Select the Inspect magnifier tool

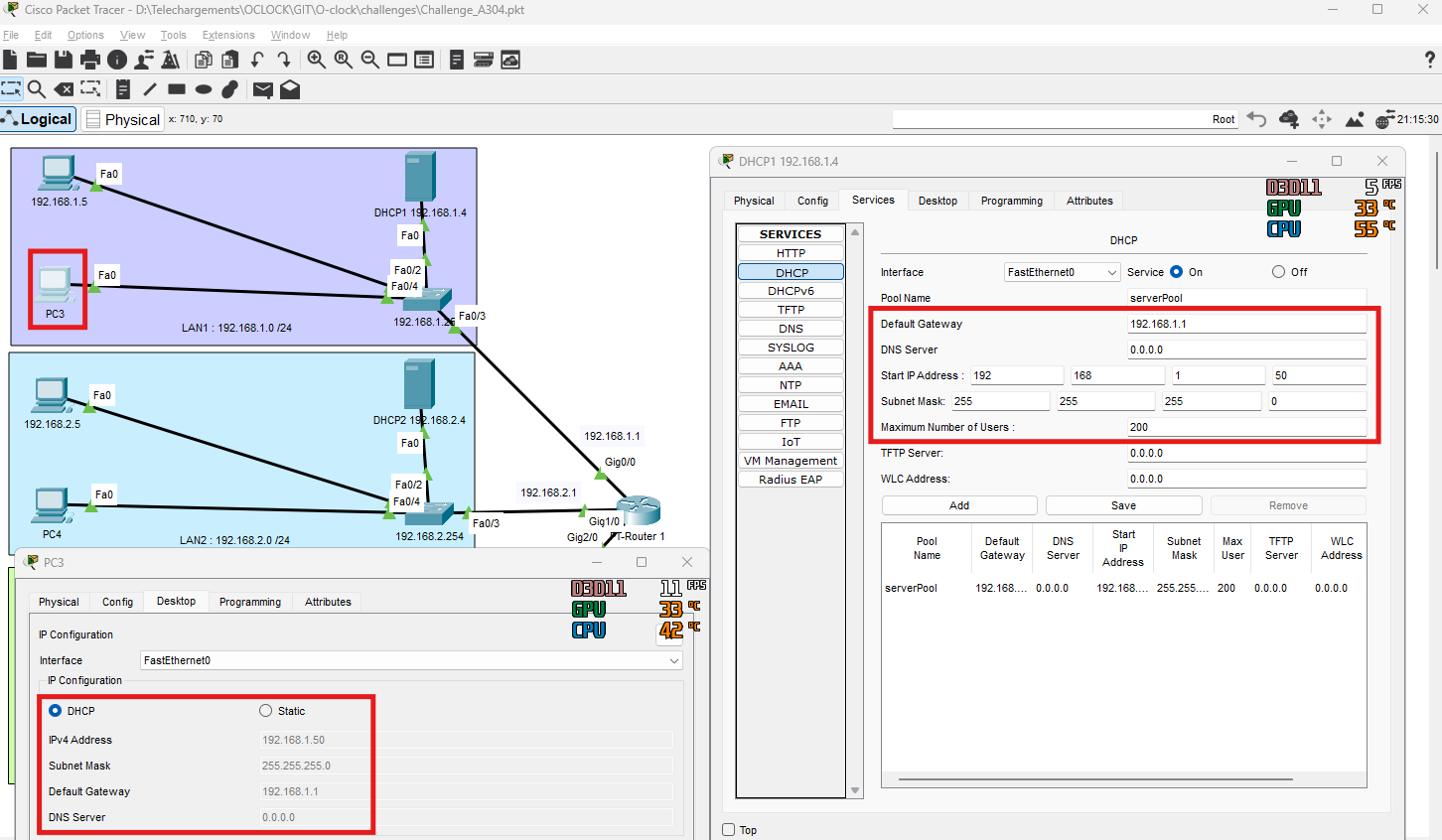coord(37,89)
